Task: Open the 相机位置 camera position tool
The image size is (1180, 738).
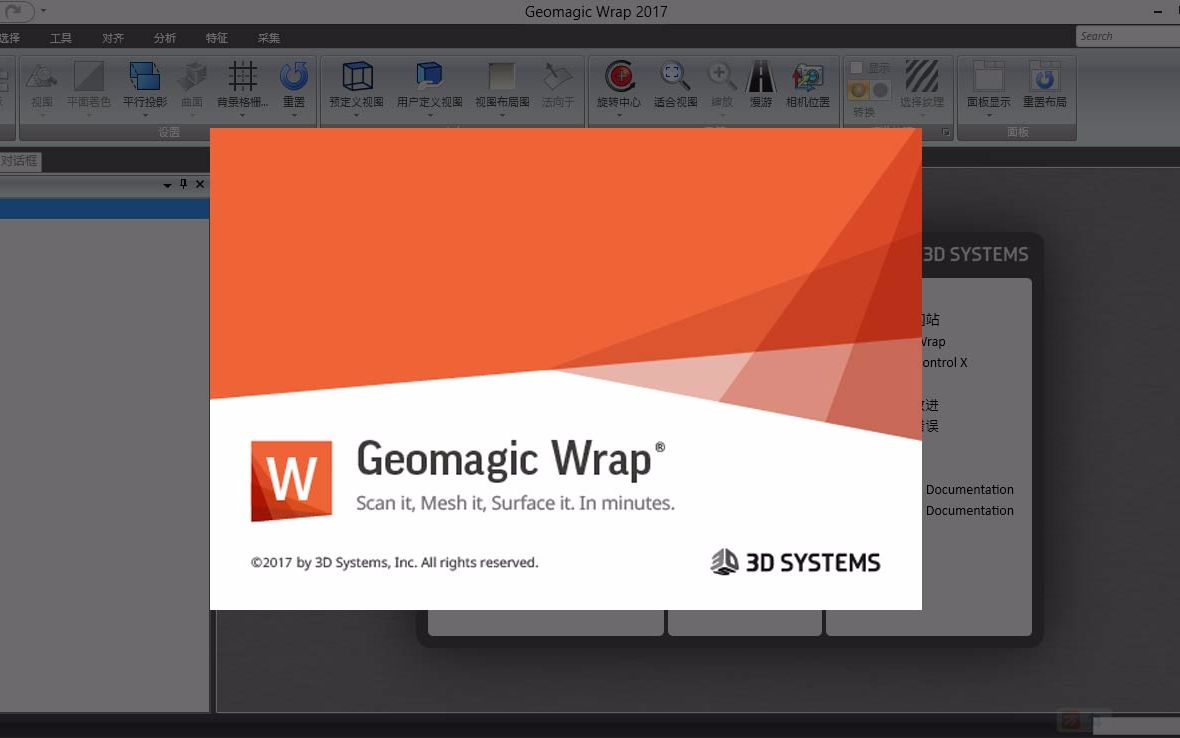Action: point(807,84)
